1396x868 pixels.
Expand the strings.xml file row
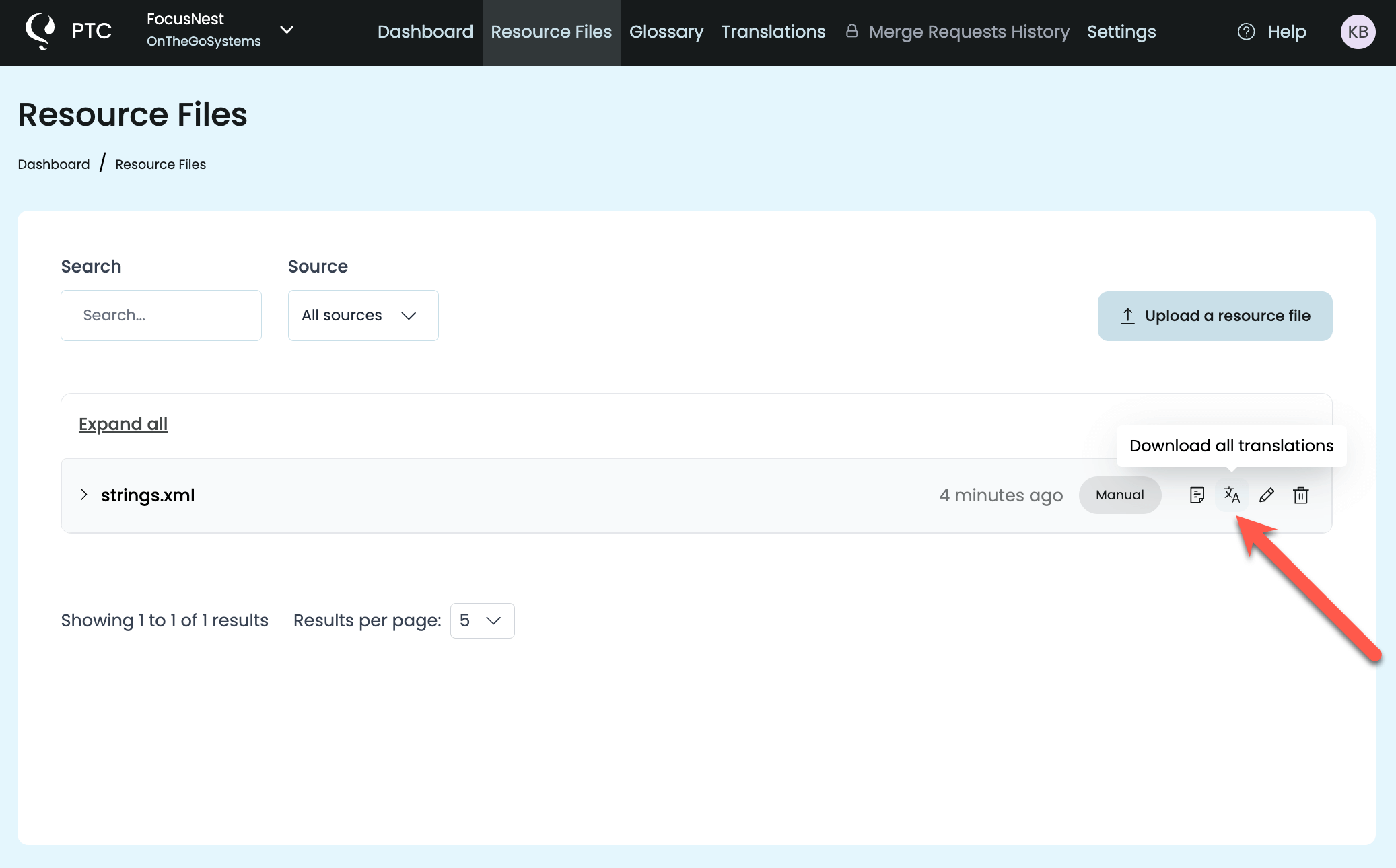[83, 495]
